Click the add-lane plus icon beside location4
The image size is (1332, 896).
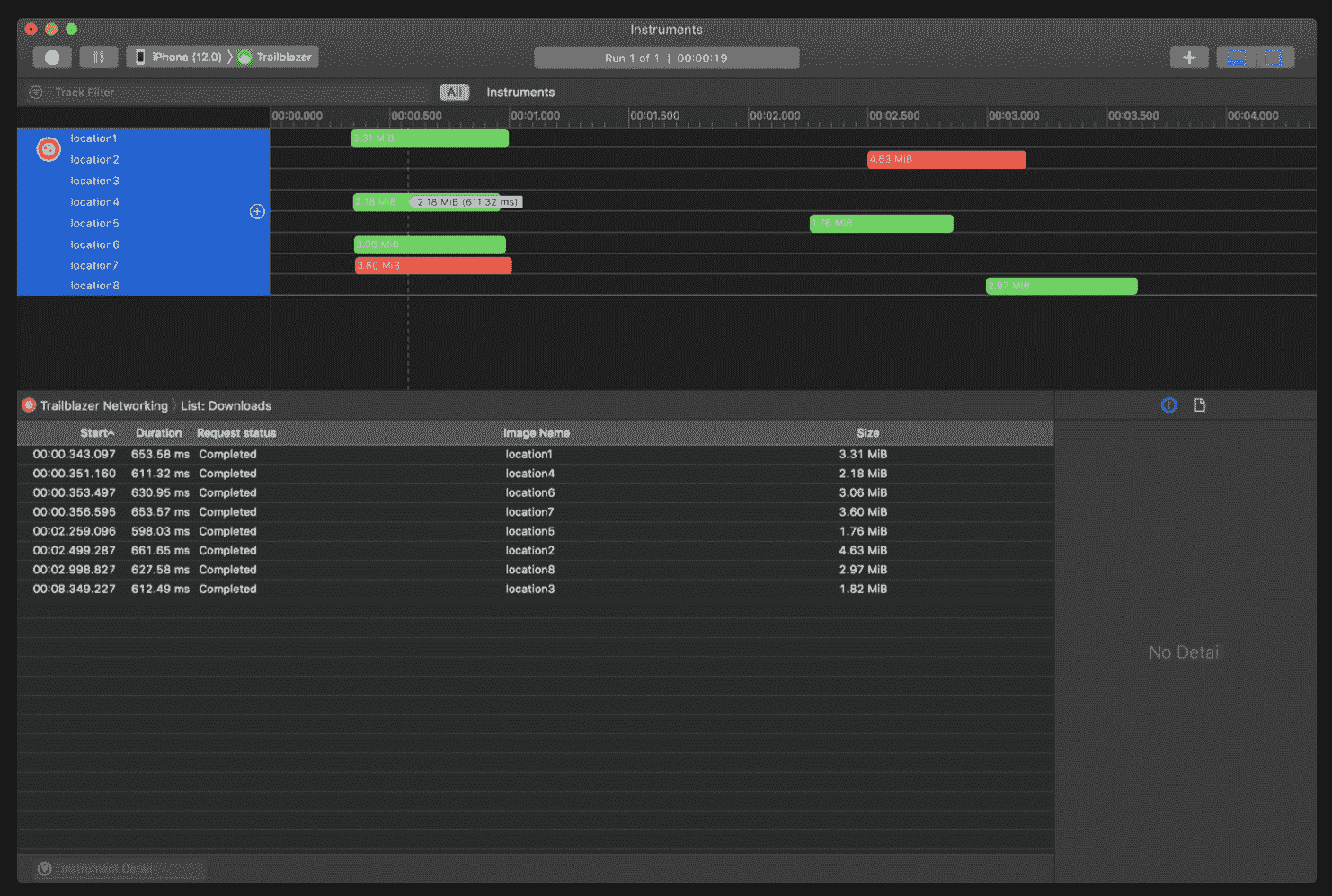point(257,212)
